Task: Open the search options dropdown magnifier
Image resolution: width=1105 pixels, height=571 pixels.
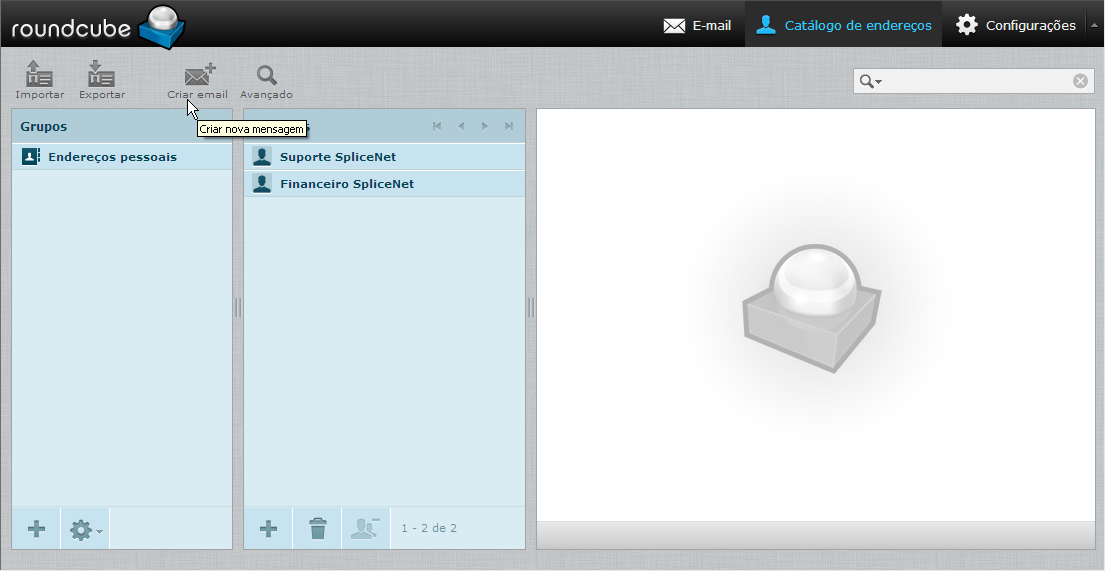Action: 870,82
